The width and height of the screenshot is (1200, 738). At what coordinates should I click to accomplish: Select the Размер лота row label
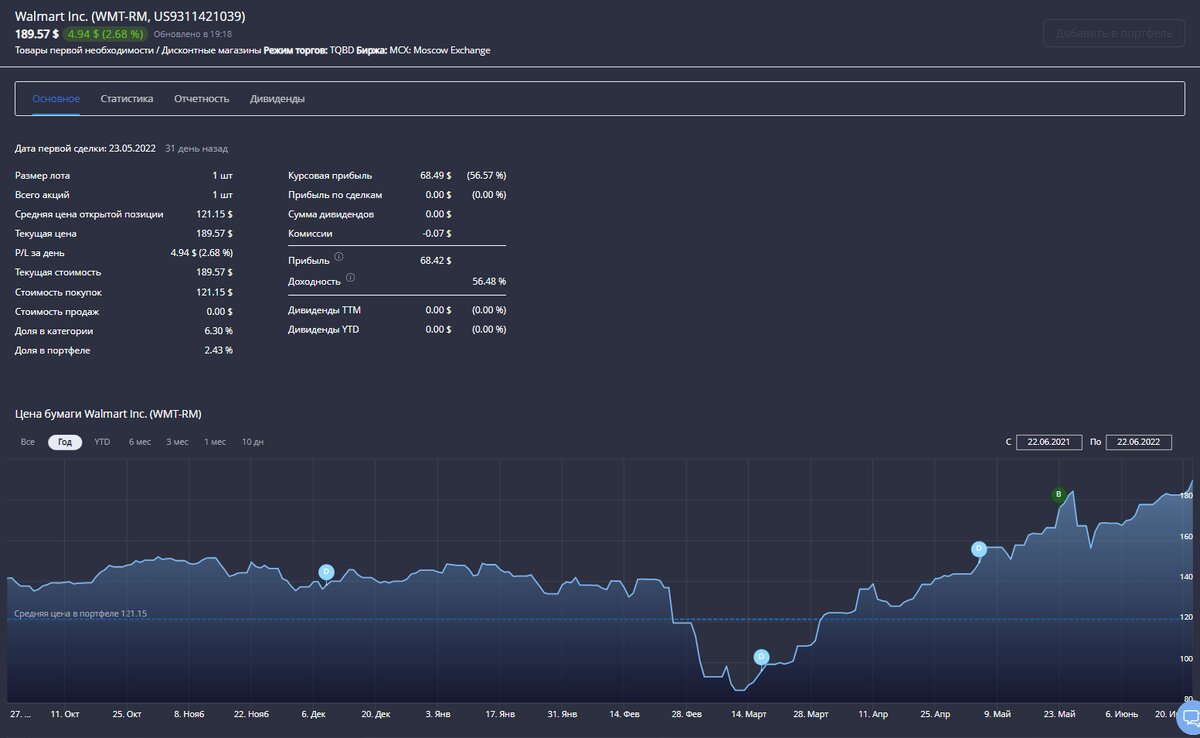tap(43, 176)
